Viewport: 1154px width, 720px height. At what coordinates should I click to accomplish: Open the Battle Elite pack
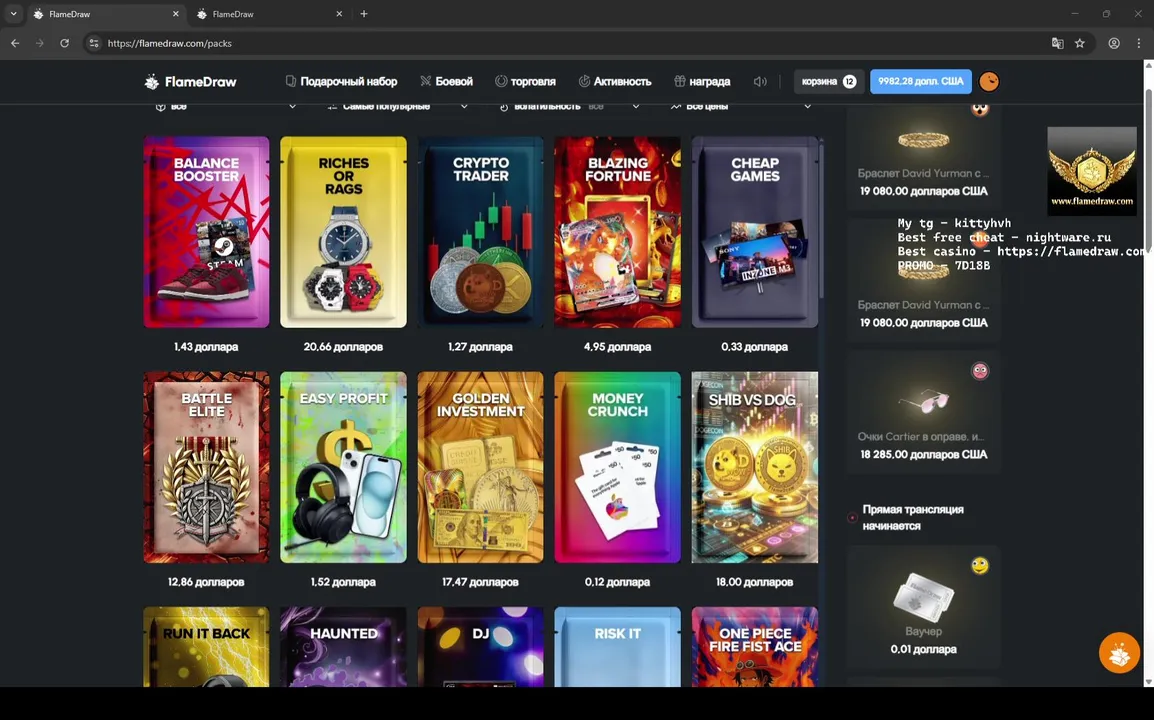click(x=206, y=467)
